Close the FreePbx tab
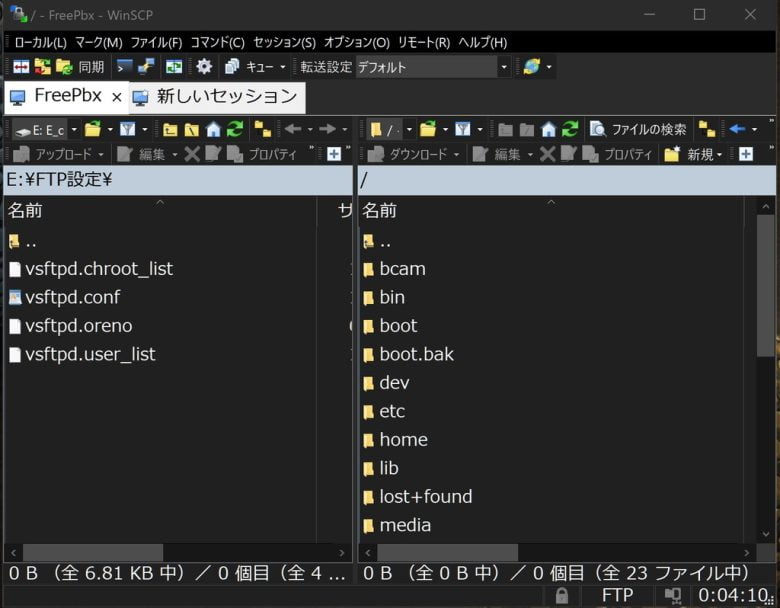 pos(117,97)
